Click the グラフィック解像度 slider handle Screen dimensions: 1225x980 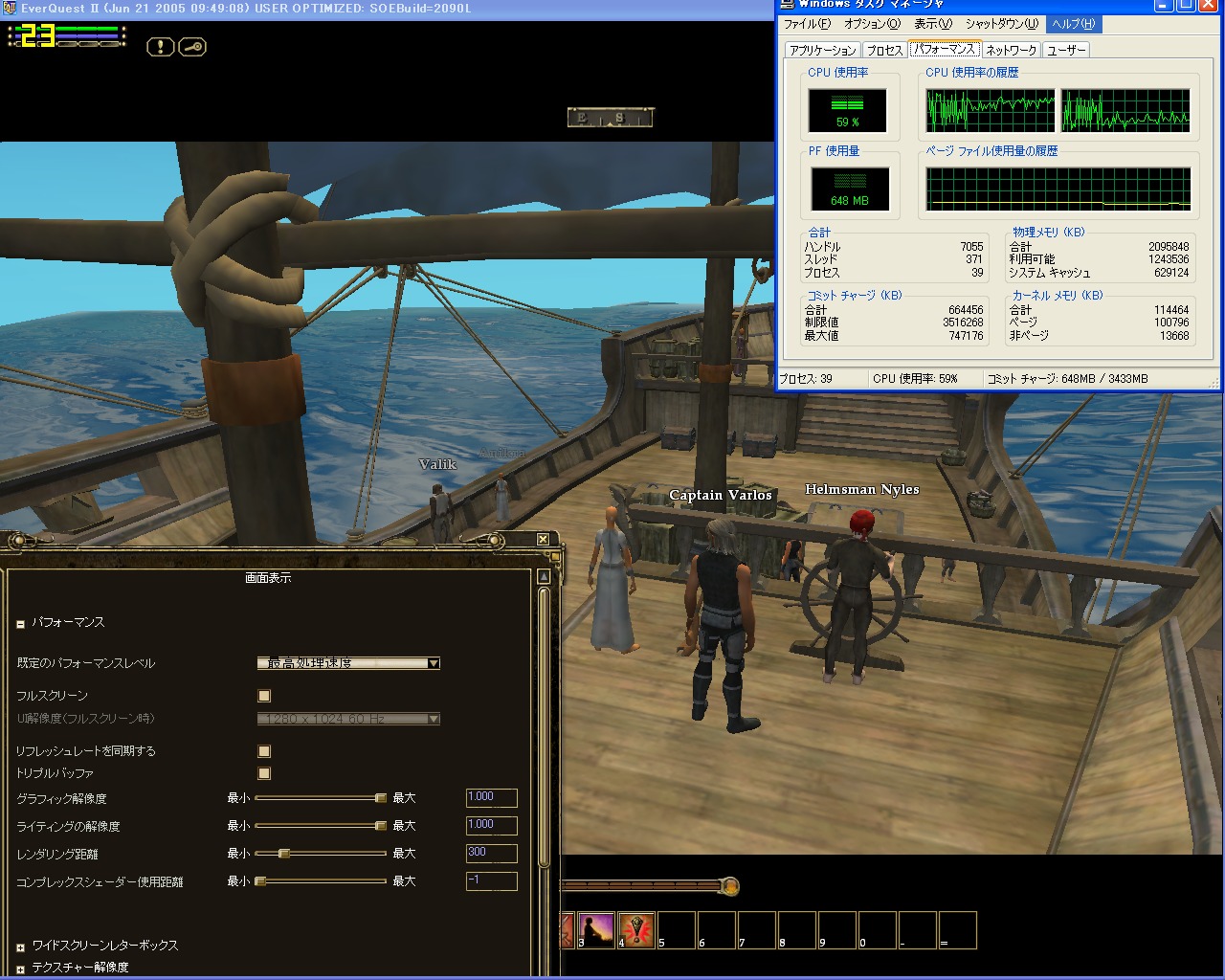(x=380, y=798)
